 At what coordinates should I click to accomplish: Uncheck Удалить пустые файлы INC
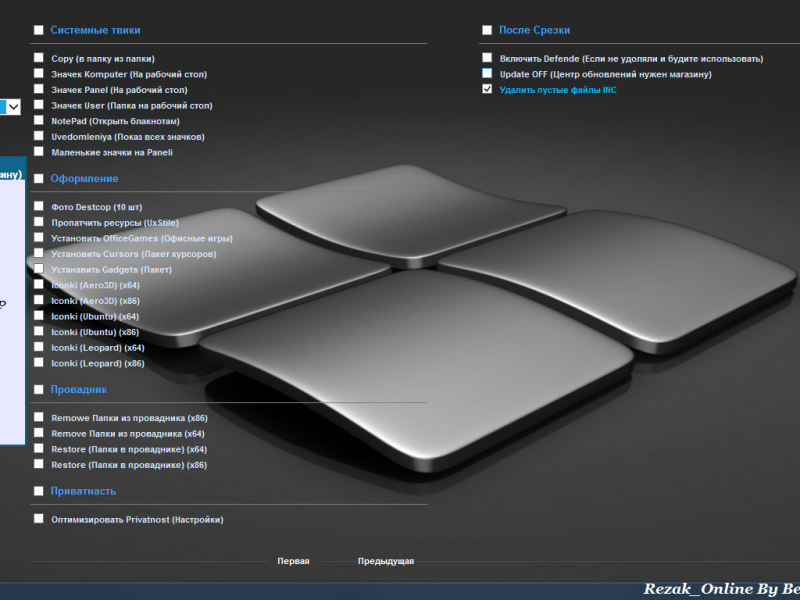pyautogui.click(x=487, y=89)
